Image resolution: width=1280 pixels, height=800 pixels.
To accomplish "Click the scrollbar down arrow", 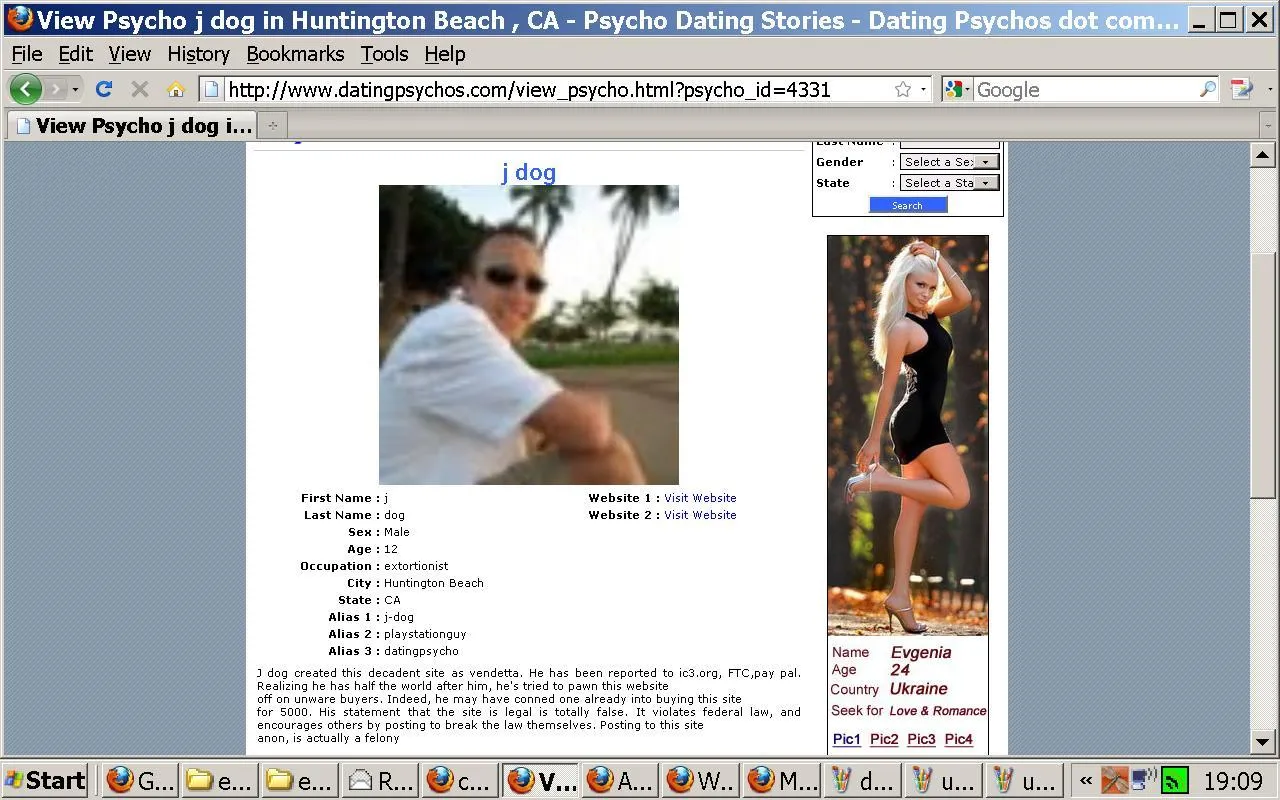I will click(1262, 741).
